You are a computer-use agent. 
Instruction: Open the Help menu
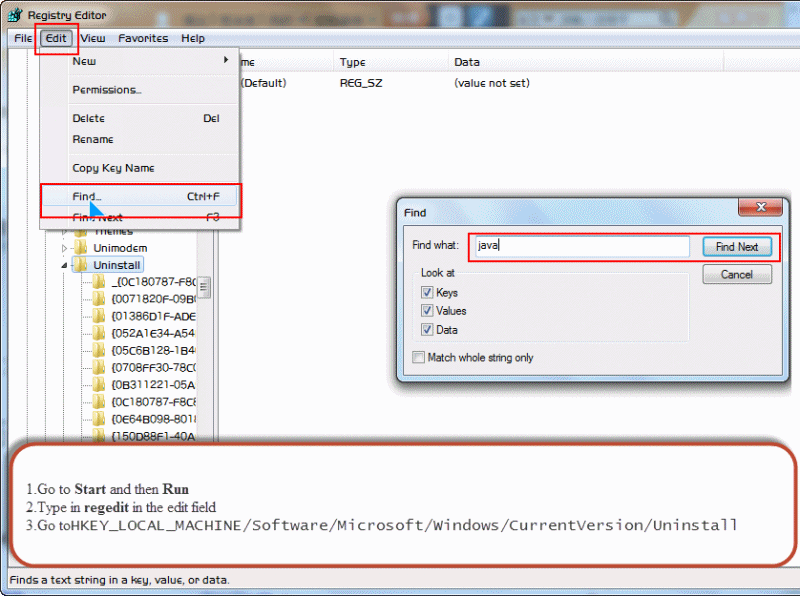pos(193,38)
